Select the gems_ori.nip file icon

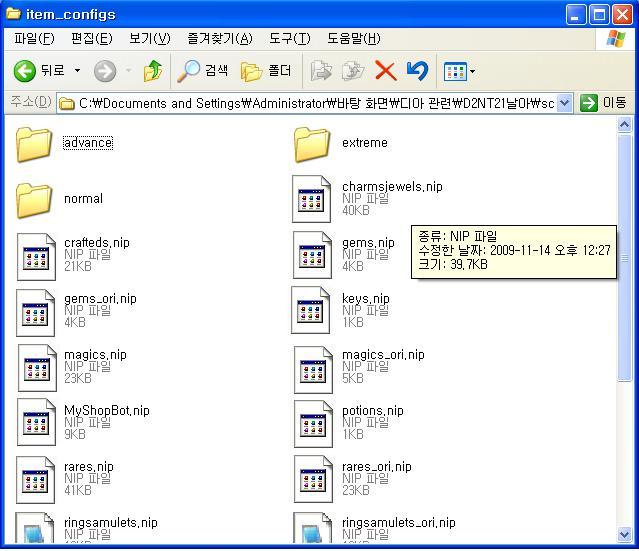pos(35,313)
